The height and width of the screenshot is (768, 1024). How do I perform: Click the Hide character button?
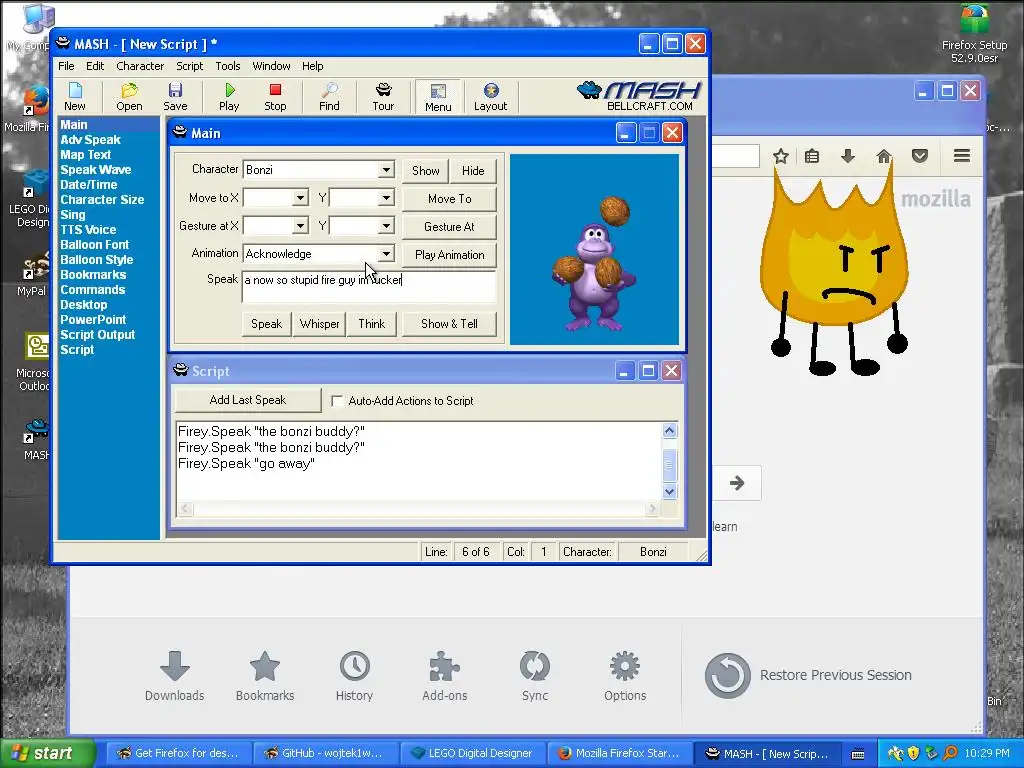473,170
